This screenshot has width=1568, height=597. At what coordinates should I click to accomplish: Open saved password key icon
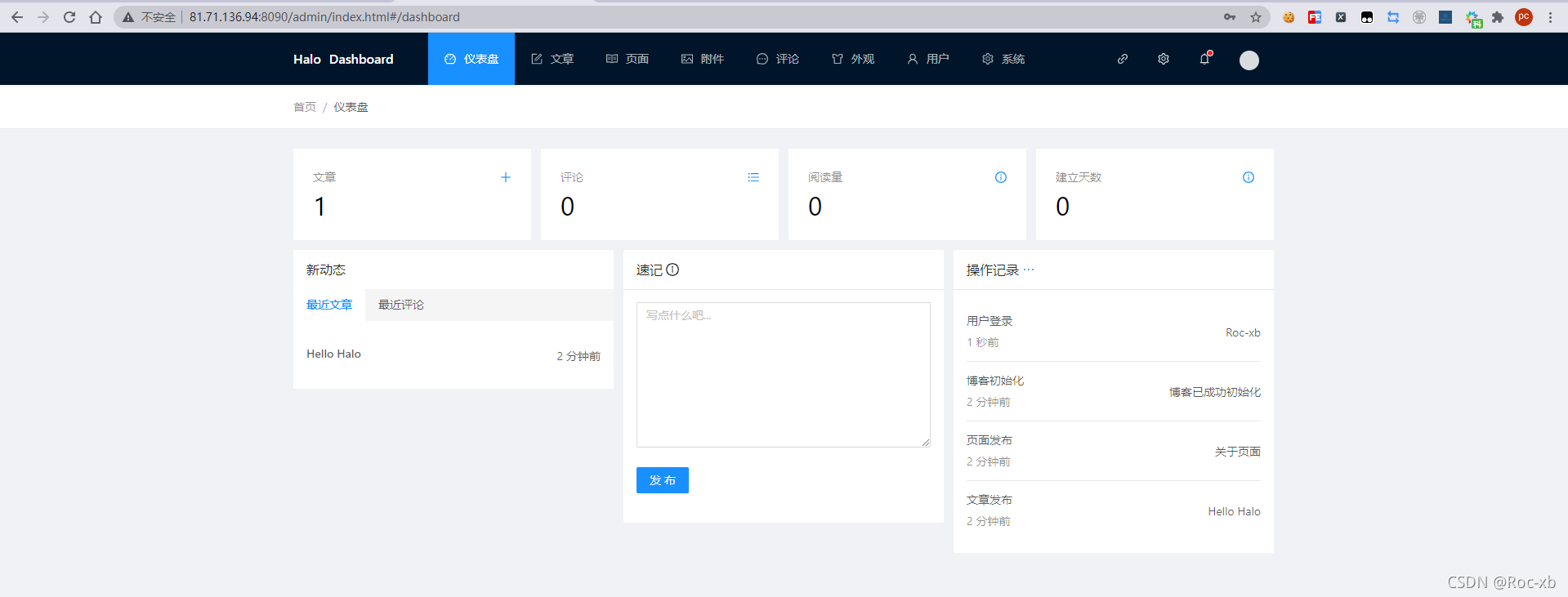[1230, 17]
